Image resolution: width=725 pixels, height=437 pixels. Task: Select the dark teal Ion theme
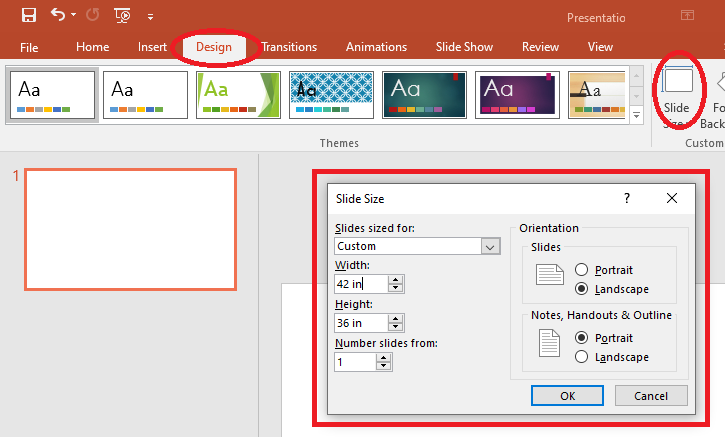[x=424, y=94]
